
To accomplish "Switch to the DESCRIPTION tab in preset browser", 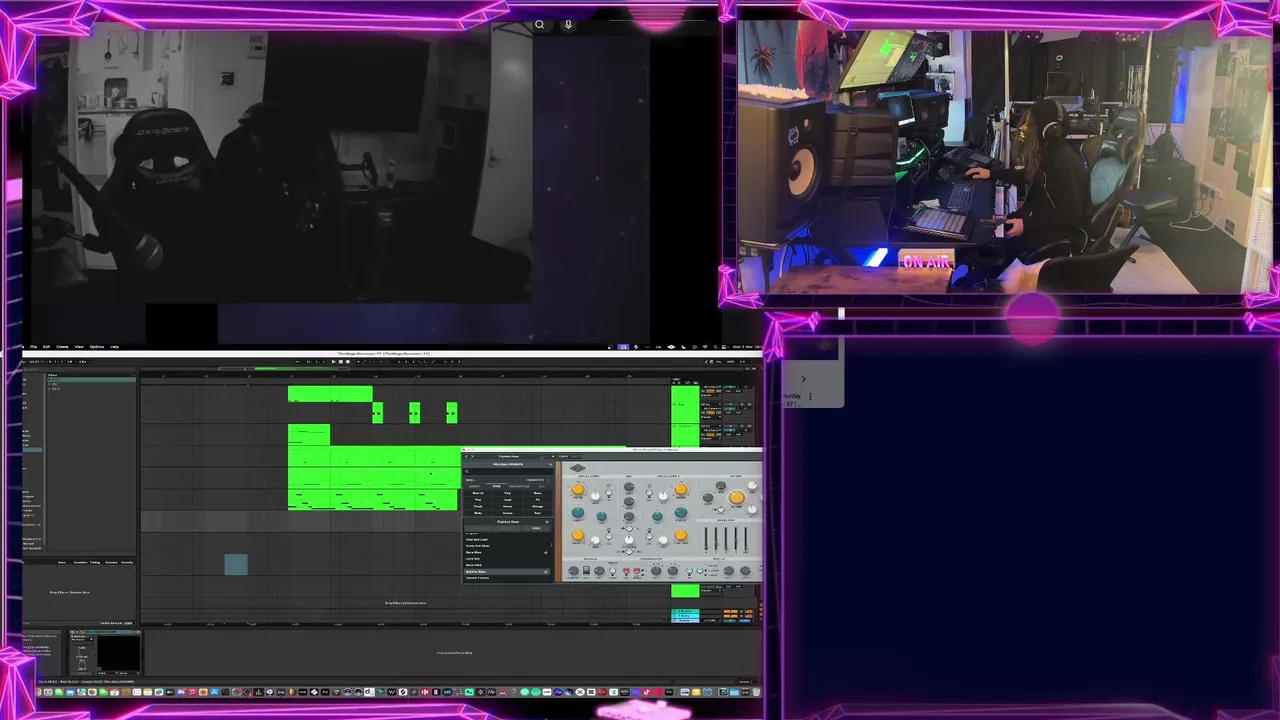I will coord(519,486).
